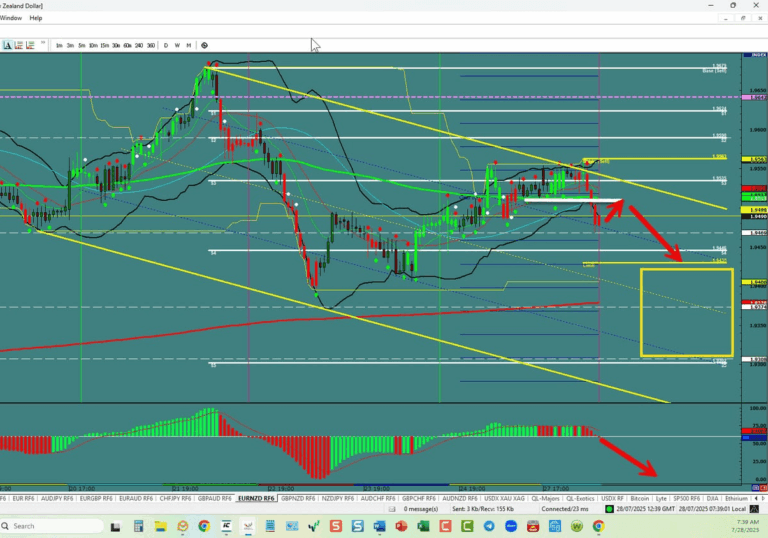Open the NZDJPY RF6 chart tab

coord(337,498)
